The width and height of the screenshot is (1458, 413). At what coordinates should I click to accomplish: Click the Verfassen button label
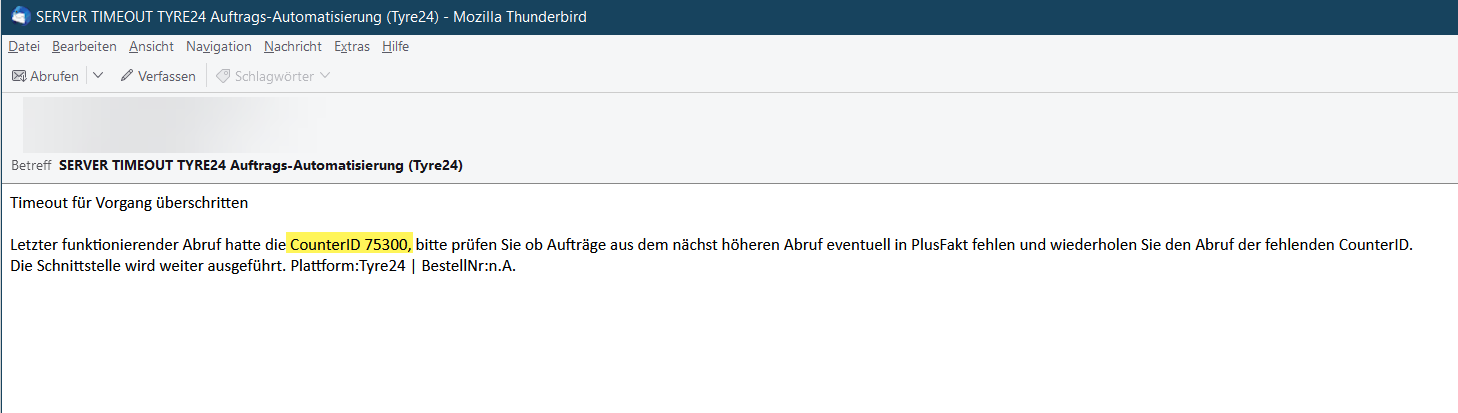click(x=167, y=76)
